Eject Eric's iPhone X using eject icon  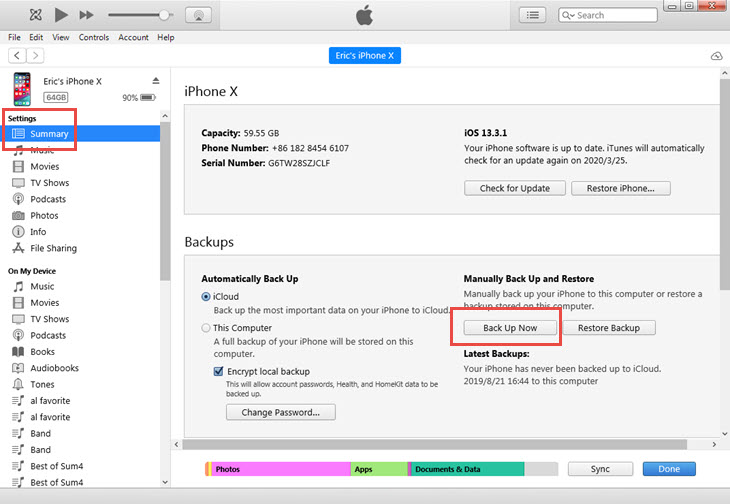[155, 80]
